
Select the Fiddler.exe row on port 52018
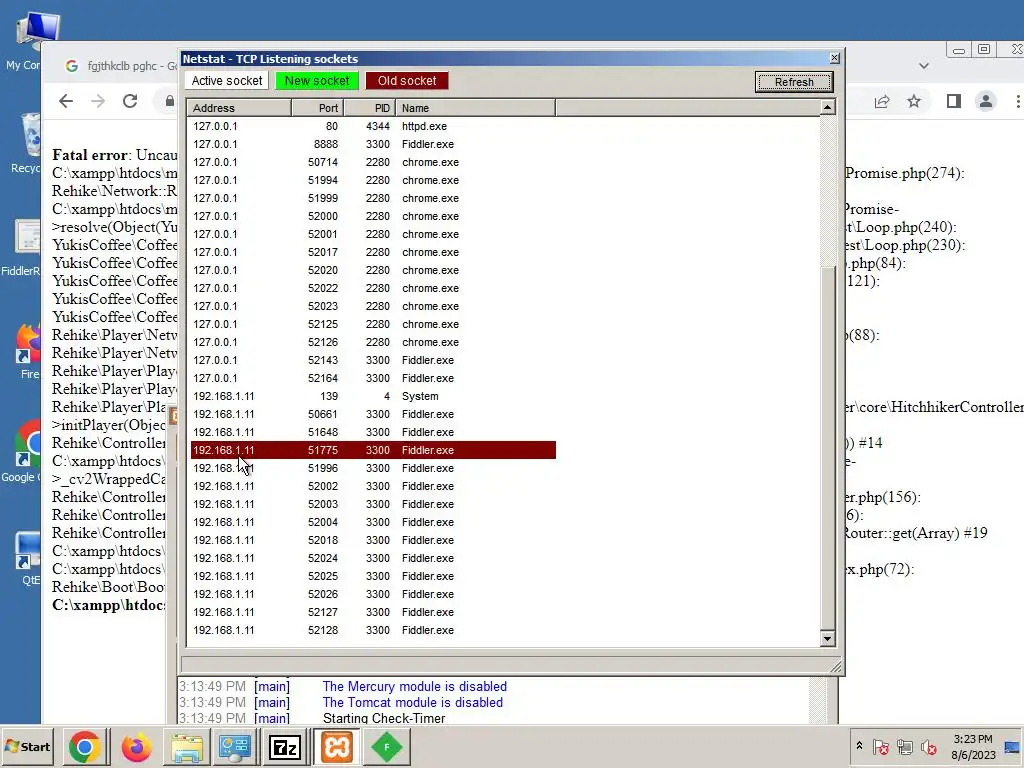coord(373,540)
